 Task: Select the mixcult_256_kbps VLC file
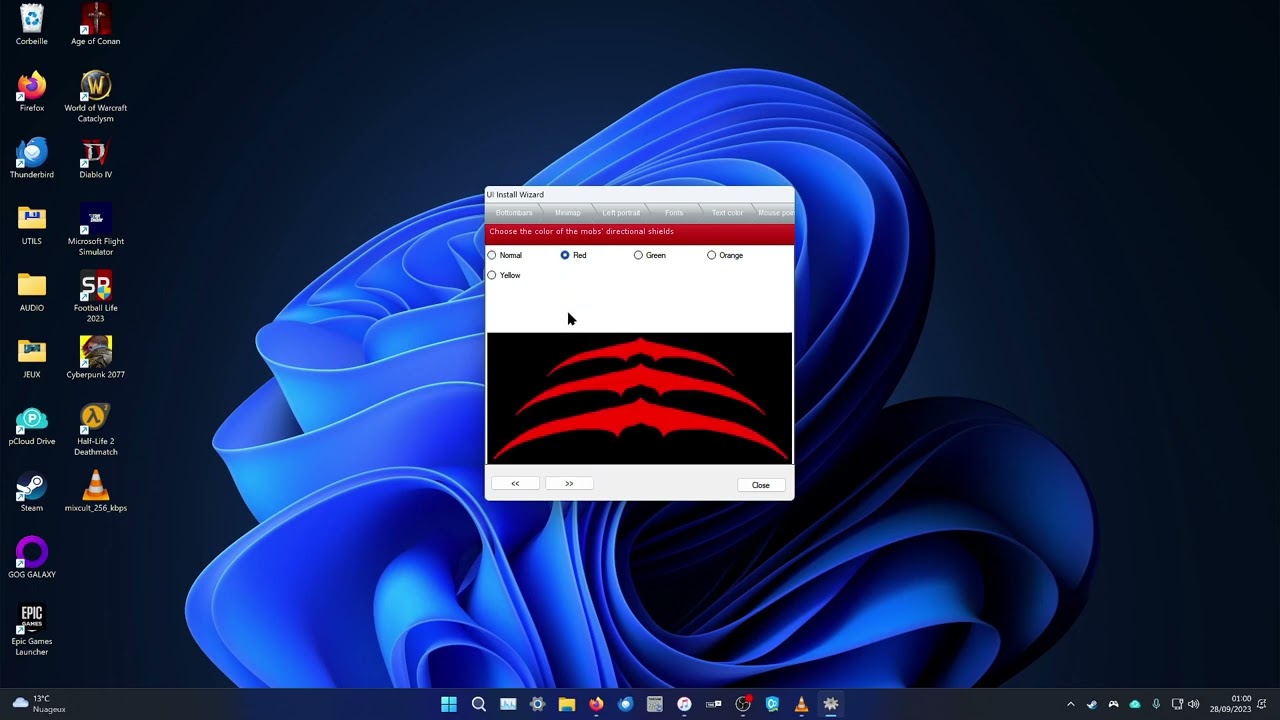(x=96, y=492)
